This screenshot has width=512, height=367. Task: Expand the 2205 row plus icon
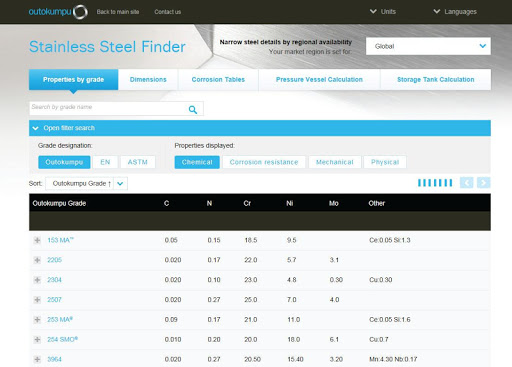(x=37, y=260)
